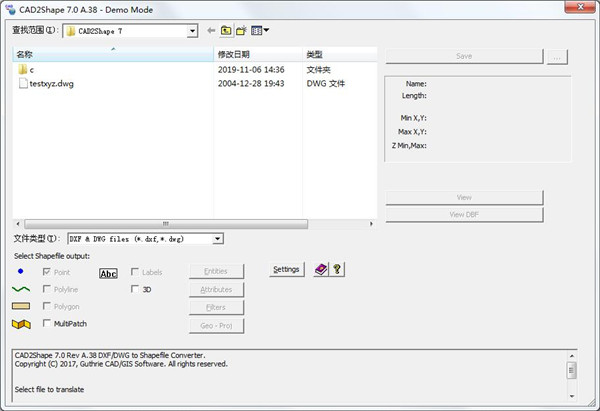
Task: Toggle the Polyline checkbox
Action: (x=47, y=289)
